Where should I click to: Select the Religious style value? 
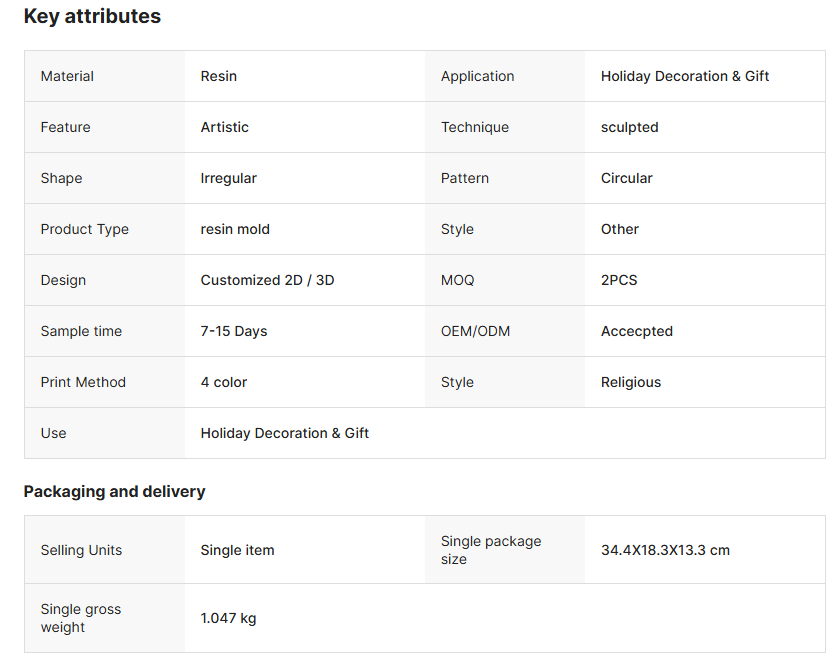[x=631, y=382]
